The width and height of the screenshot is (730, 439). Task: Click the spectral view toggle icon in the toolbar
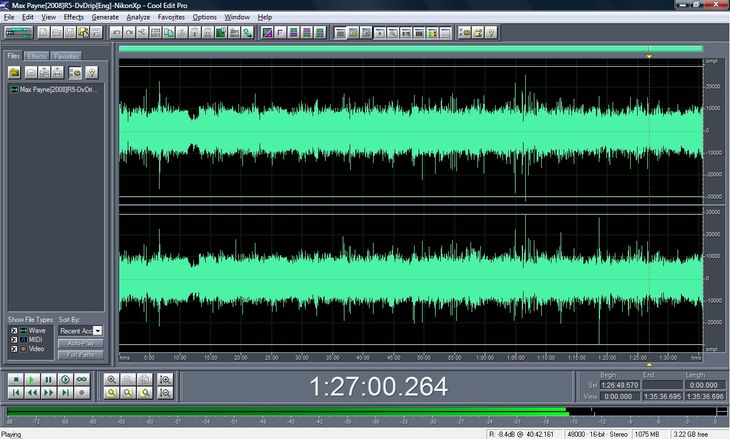[267, 33]
